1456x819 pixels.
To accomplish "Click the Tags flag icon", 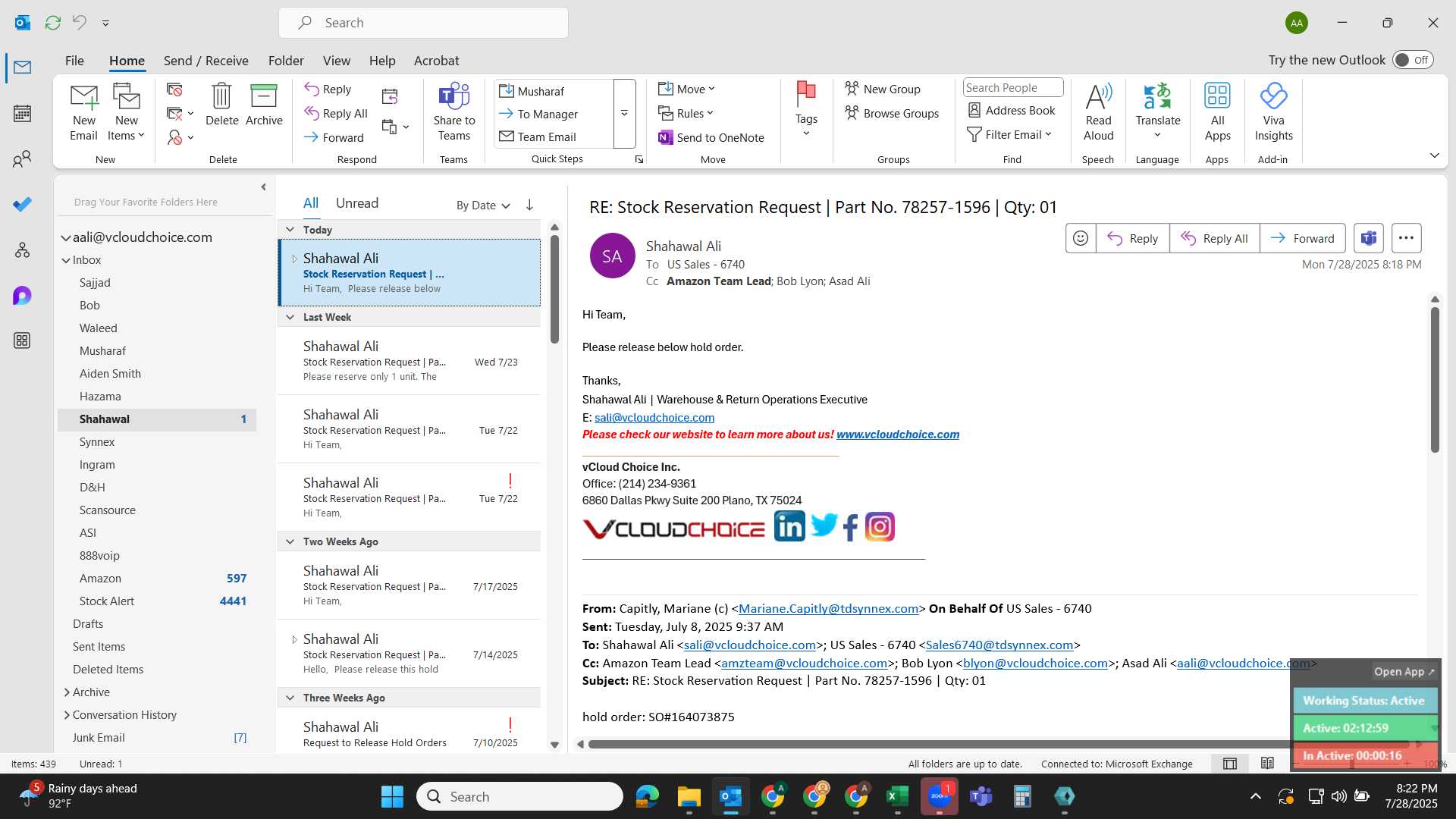I will [x=806, y=108].
